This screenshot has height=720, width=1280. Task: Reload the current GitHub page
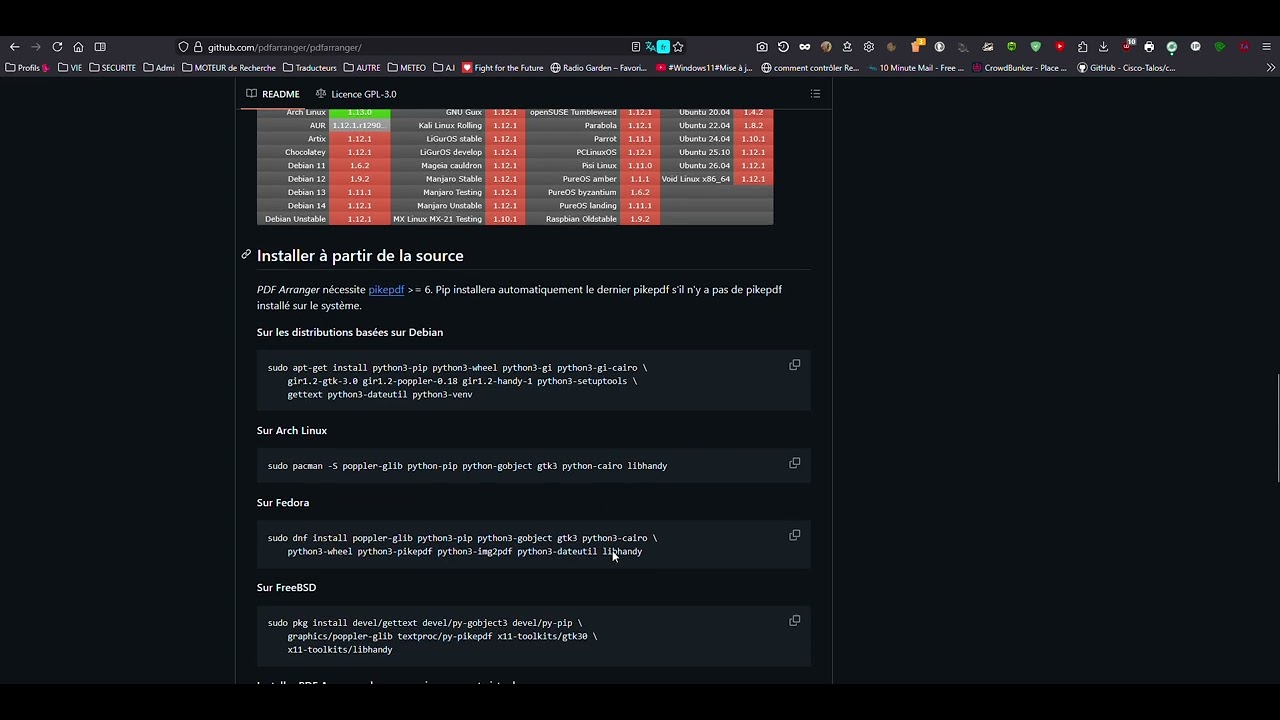(57, 47)
